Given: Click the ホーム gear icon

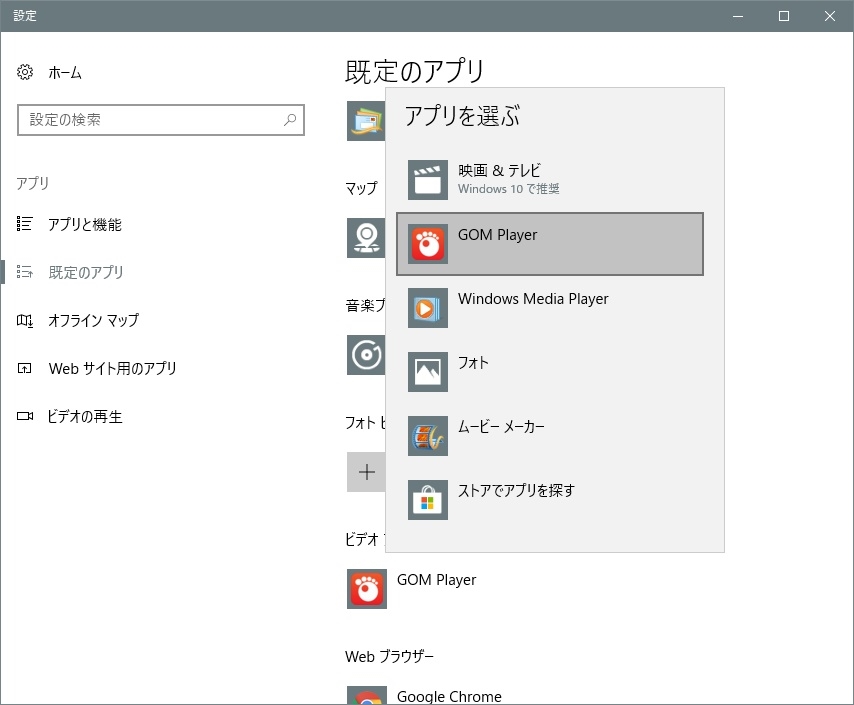Looking at the screenshot, I should (x=25, y=73).
